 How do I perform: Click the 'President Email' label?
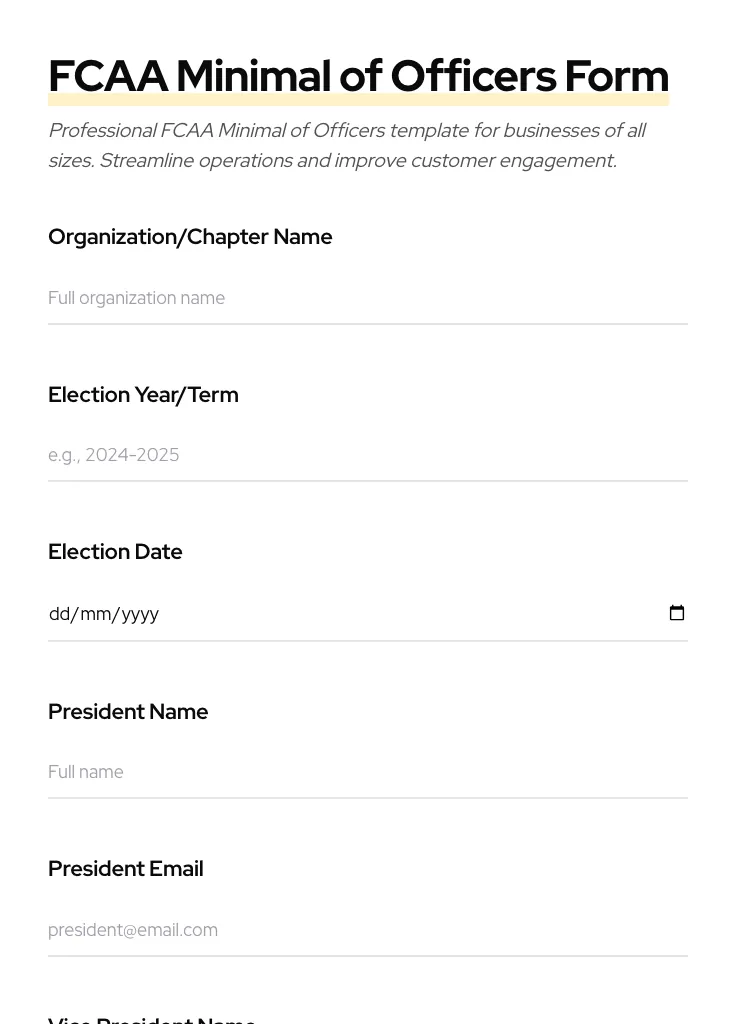pos(126,869)
